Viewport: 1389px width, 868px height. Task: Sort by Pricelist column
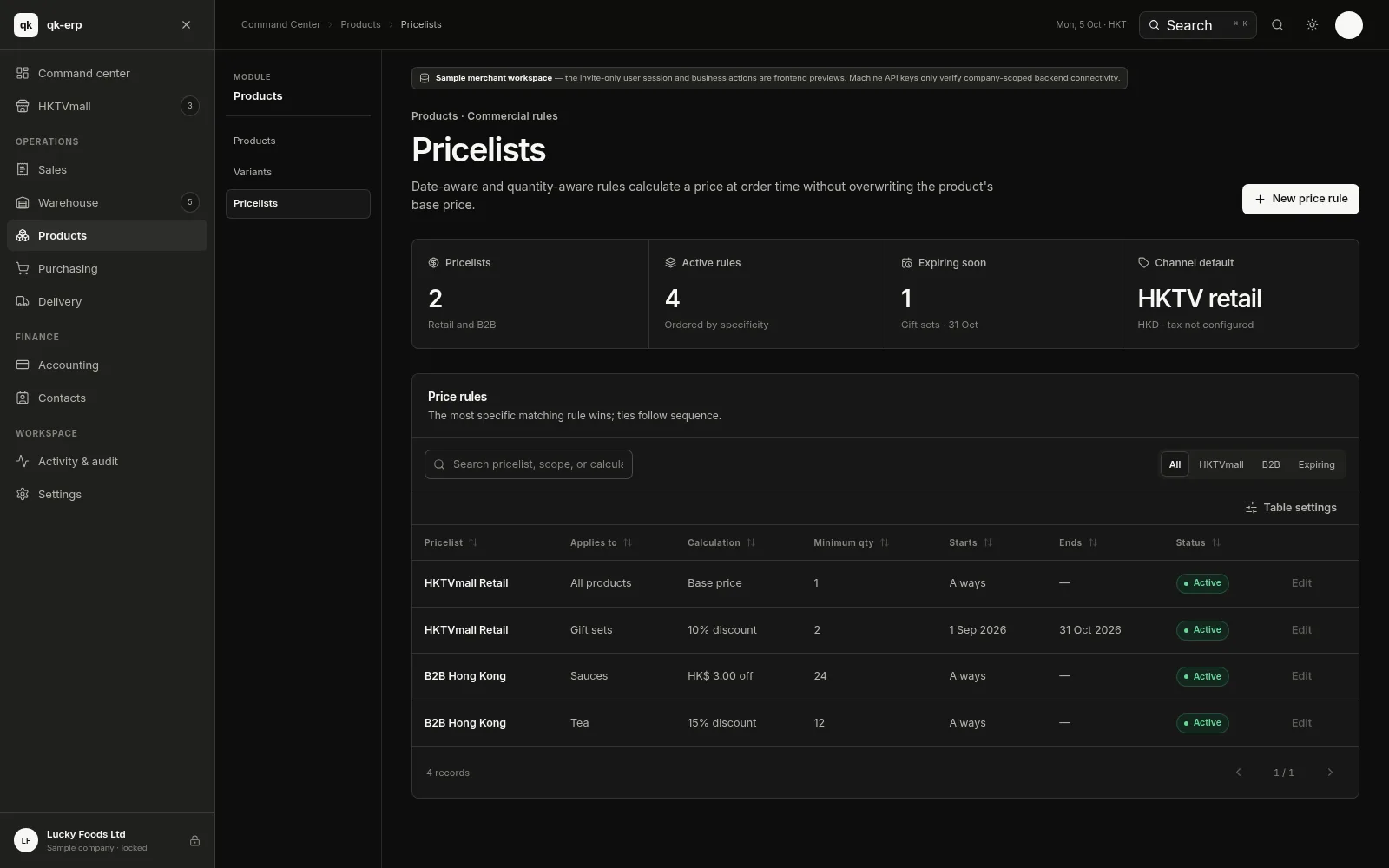(451, 542)
